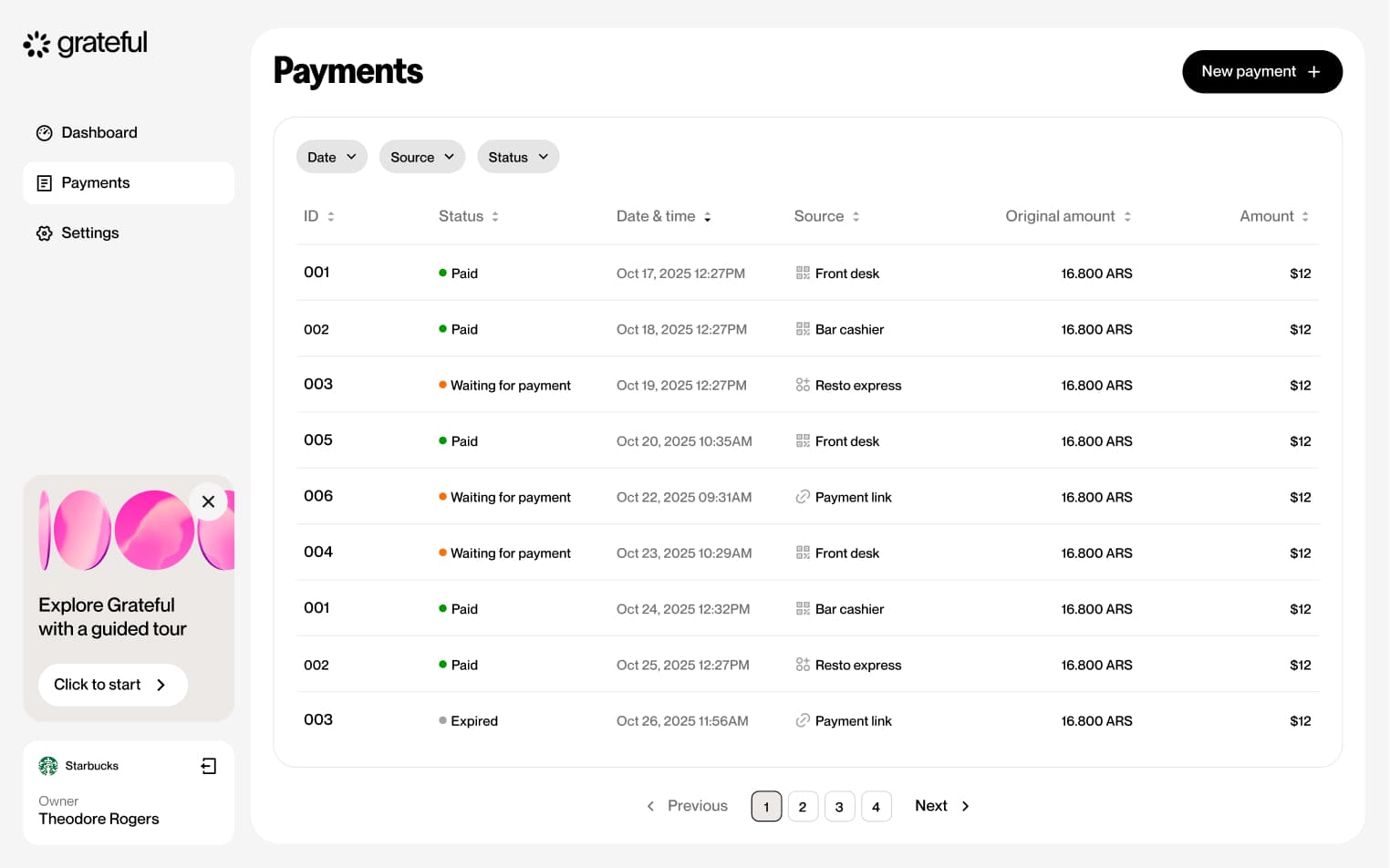Open the Source filter dropdown
The width and height of the screenshot is (1390, 868).
pos(421,157)
